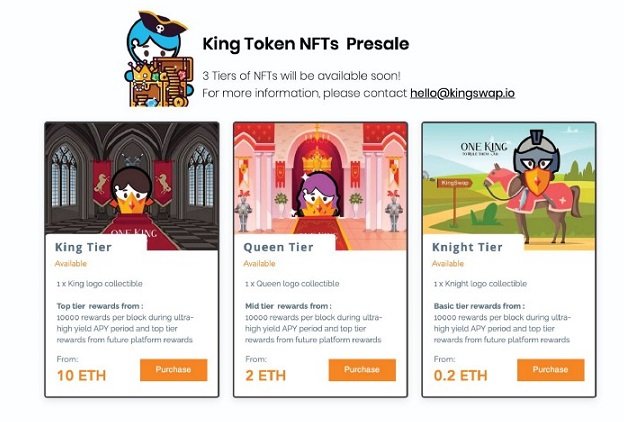624x422 pixels.
Task: Purchase the Queen Tier NFT
Action: point(362,370)
